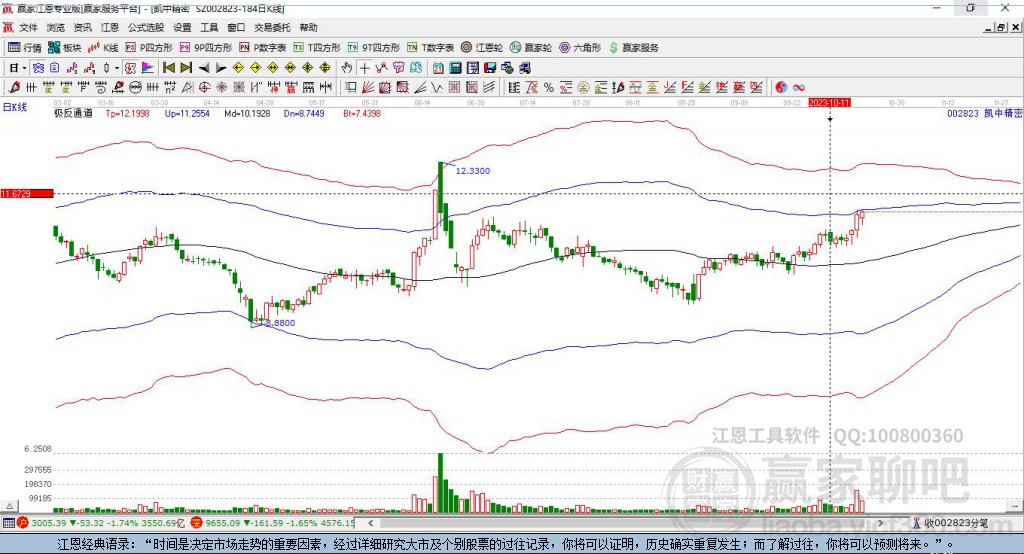Click the circled crosshair target icon
Viewport: 1024px width, 554px height.
click(204, 88)
